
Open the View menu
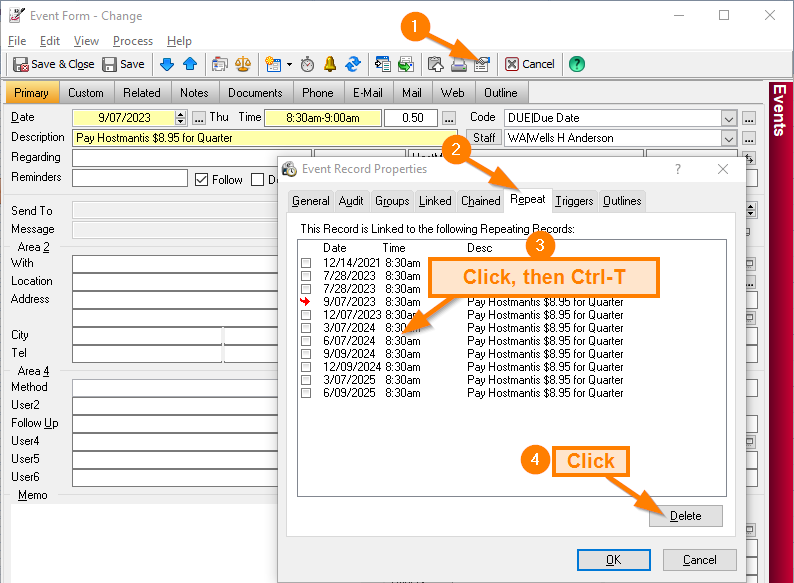pyautogui.click(x=86, y=41)
